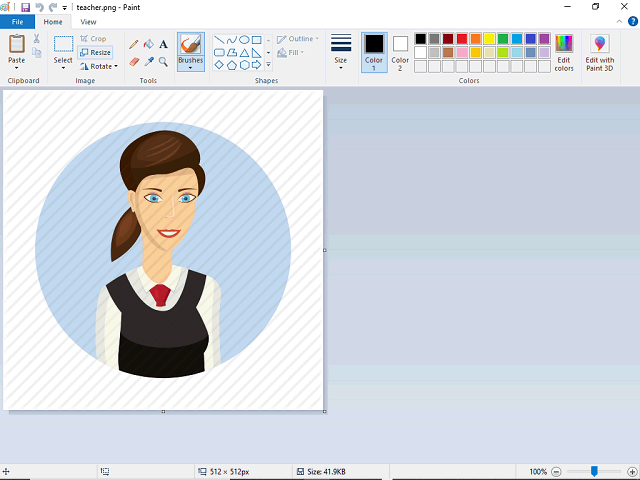Screen dimensions: 640x480
Task: Make Color 2 the active color
Action: [400, 52]
